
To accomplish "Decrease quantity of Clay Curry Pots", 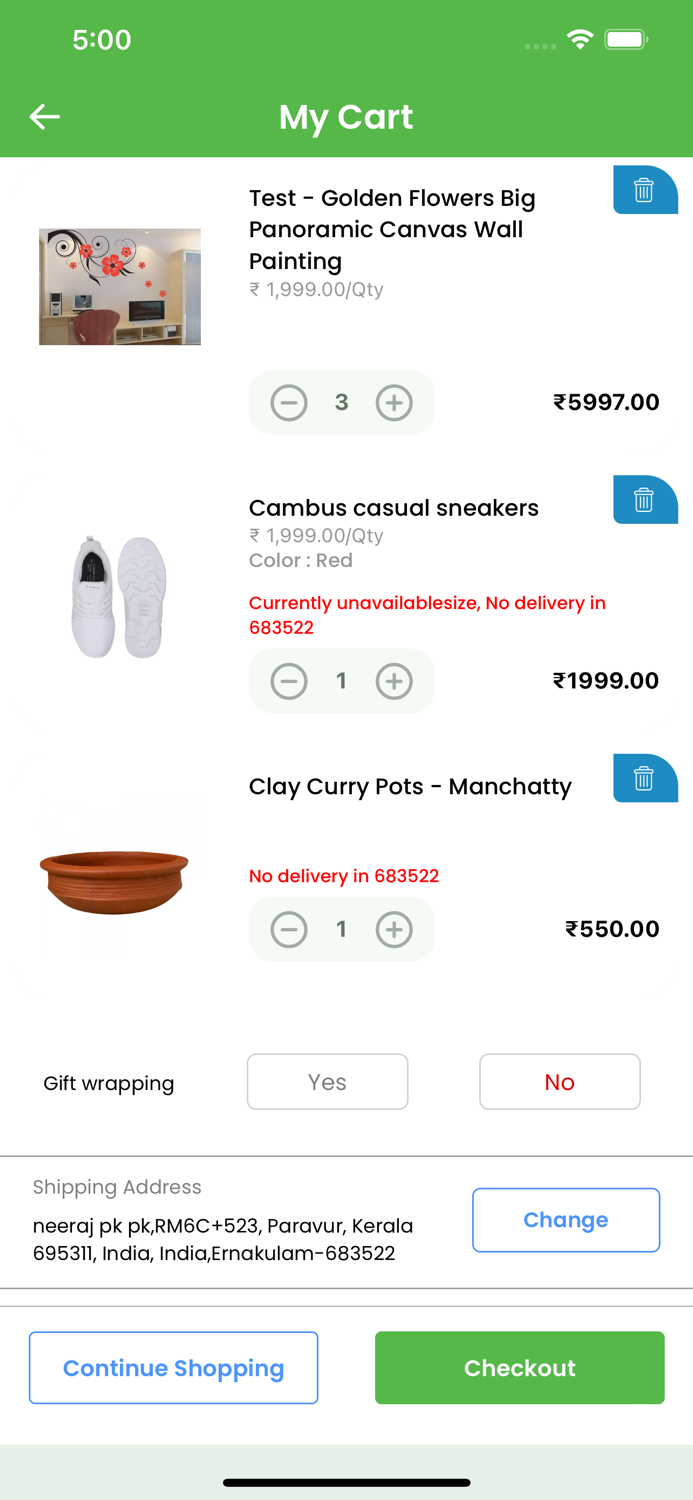I will pos(289,929).
